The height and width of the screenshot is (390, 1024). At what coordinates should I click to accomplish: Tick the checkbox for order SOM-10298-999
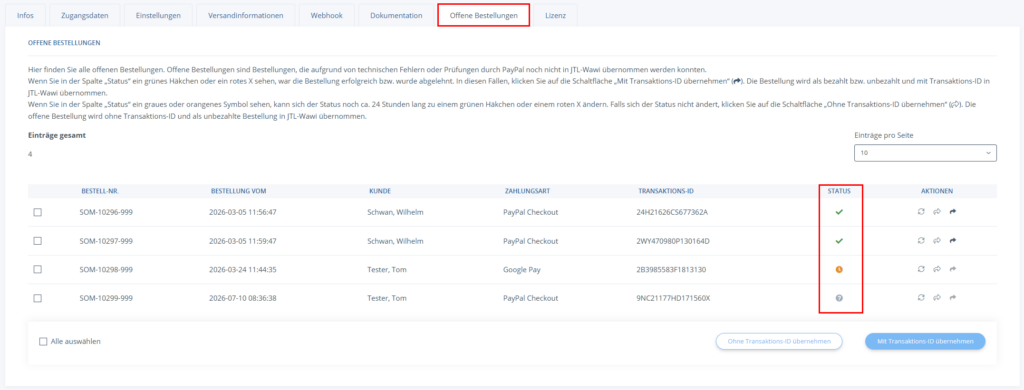point(38,269)
